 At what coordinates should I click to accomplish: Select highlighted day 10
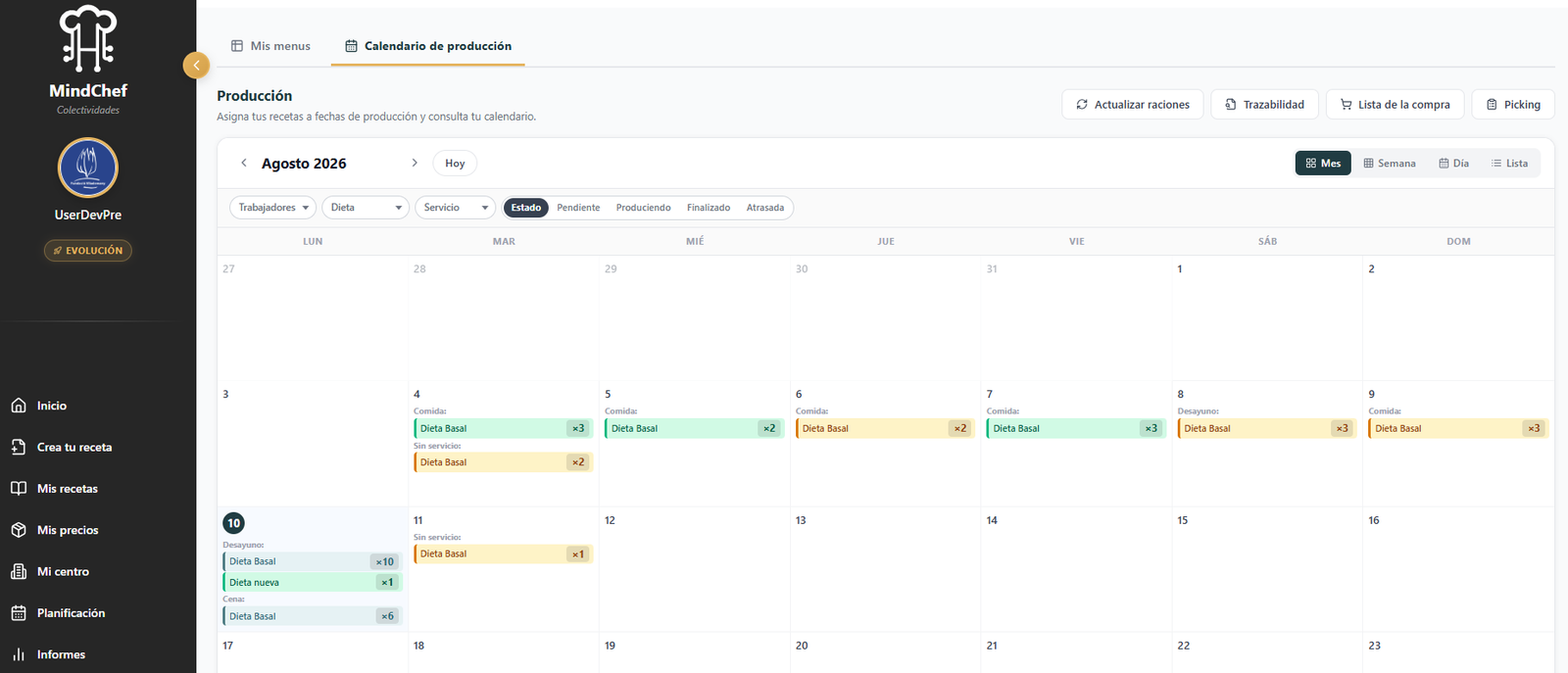point(233,523)
